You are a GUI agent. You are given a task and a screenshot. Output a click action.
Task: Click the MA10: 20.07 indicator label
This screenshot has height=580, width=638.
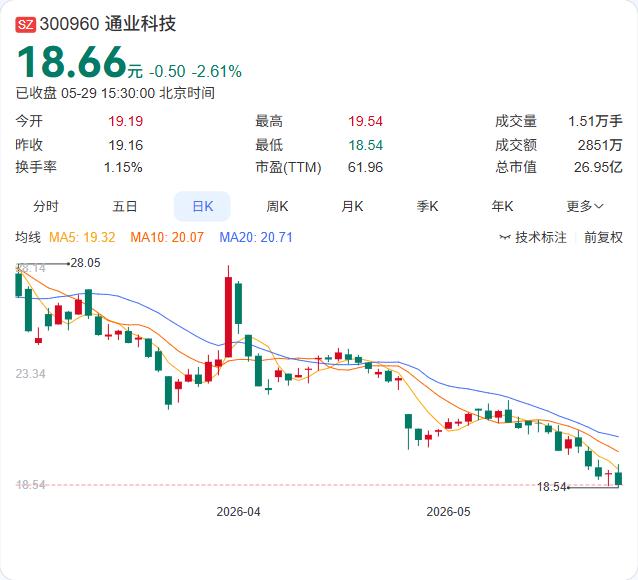coord(167,237)
